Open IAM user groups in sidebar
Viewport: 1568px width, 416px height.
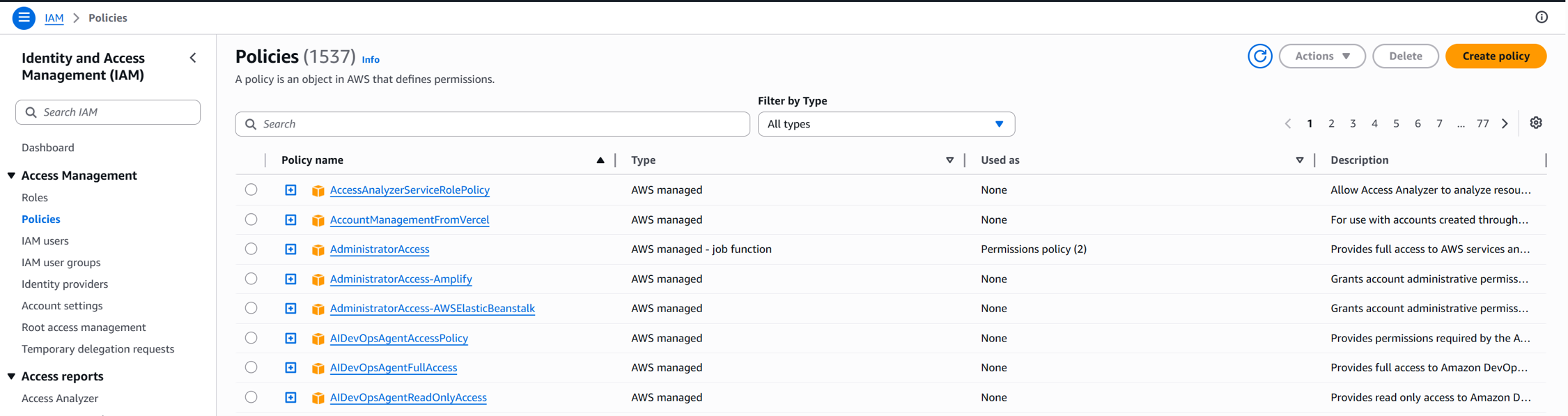click(61, 263)
